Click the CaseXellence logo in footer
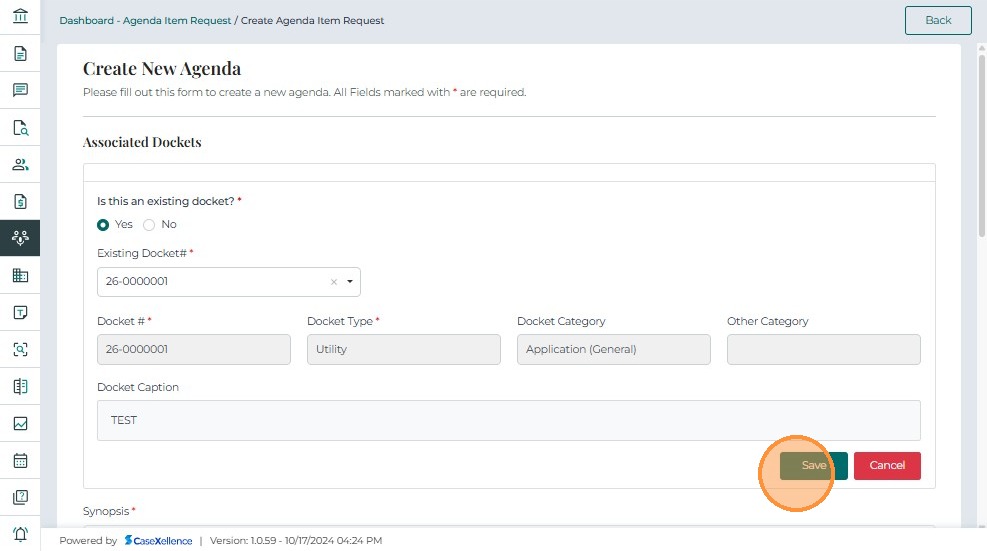987x551 pixels. 158,541
